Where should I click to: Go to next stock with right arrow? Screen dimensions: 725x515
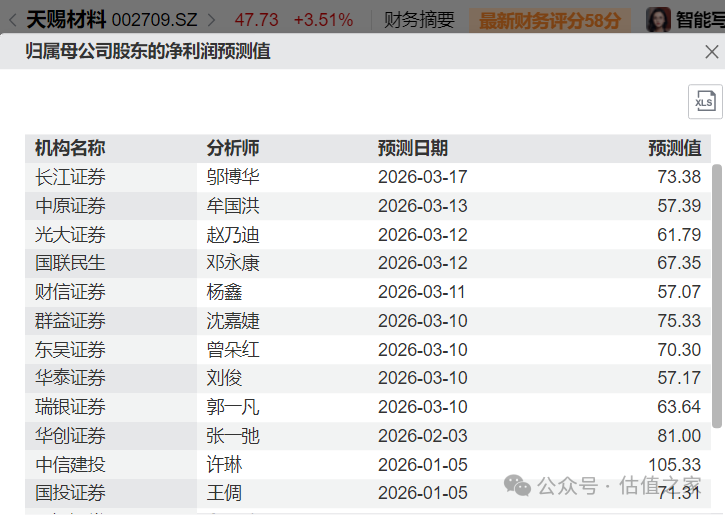point(211,20)
